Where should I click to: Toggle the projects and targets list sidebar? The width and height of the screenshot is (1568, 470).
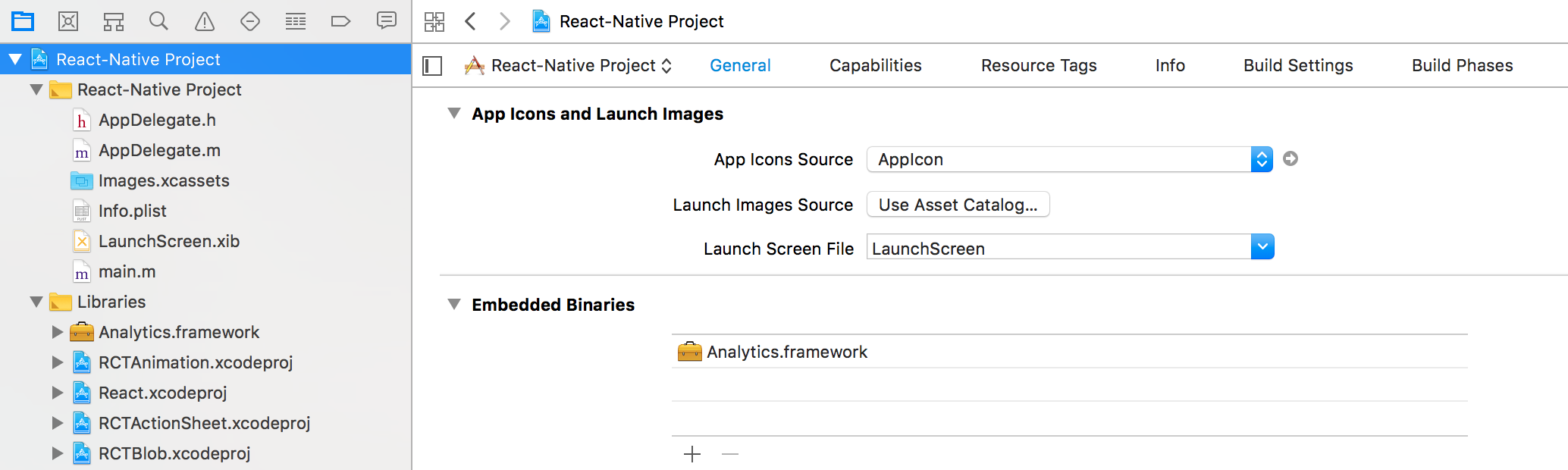pos(432,66)
